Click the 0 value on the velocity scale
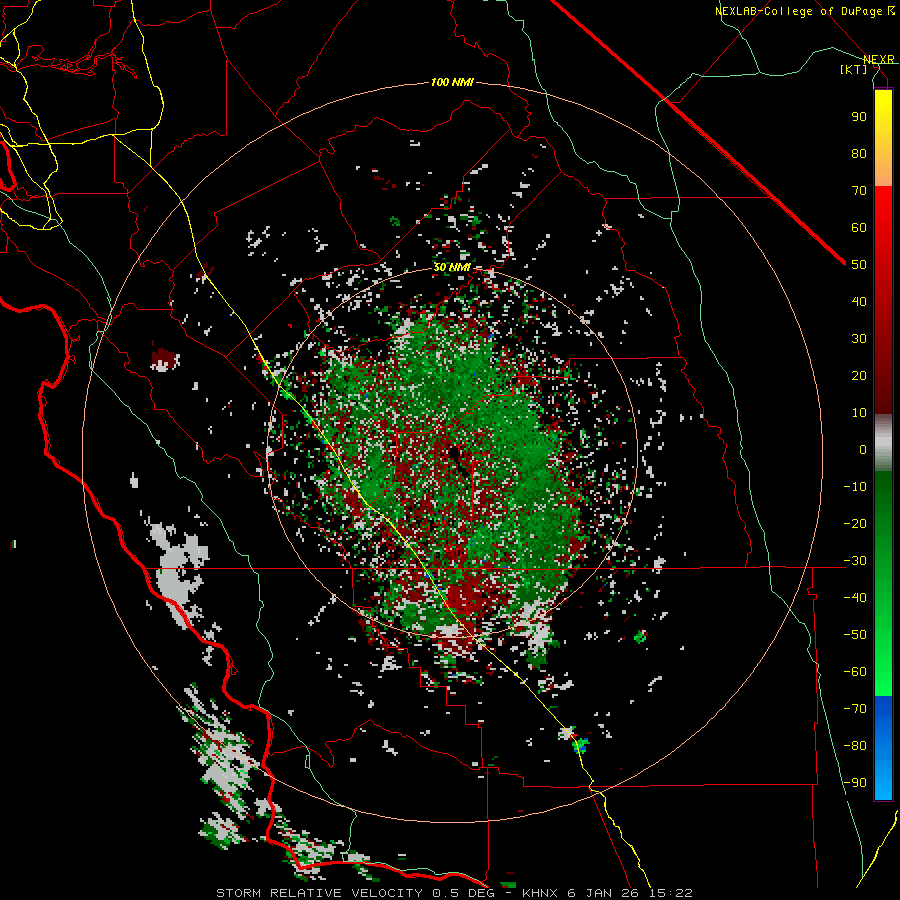 tap(863, 449)
